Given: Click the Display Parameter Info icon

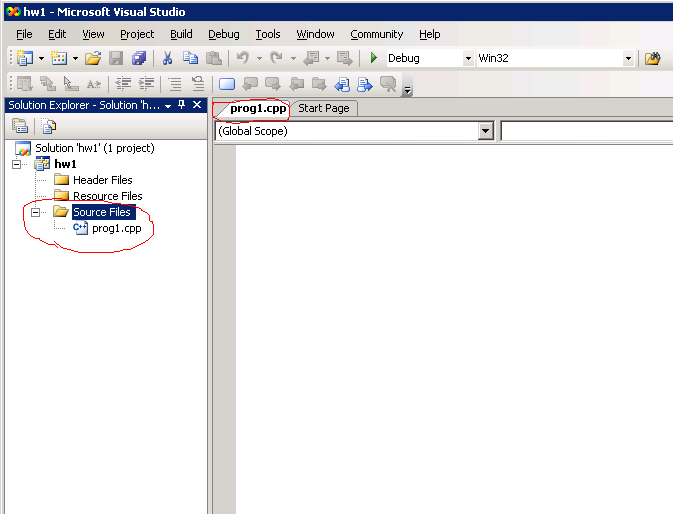Looking at the screenshot, I should pyautogui.click(x=47, y=83).
